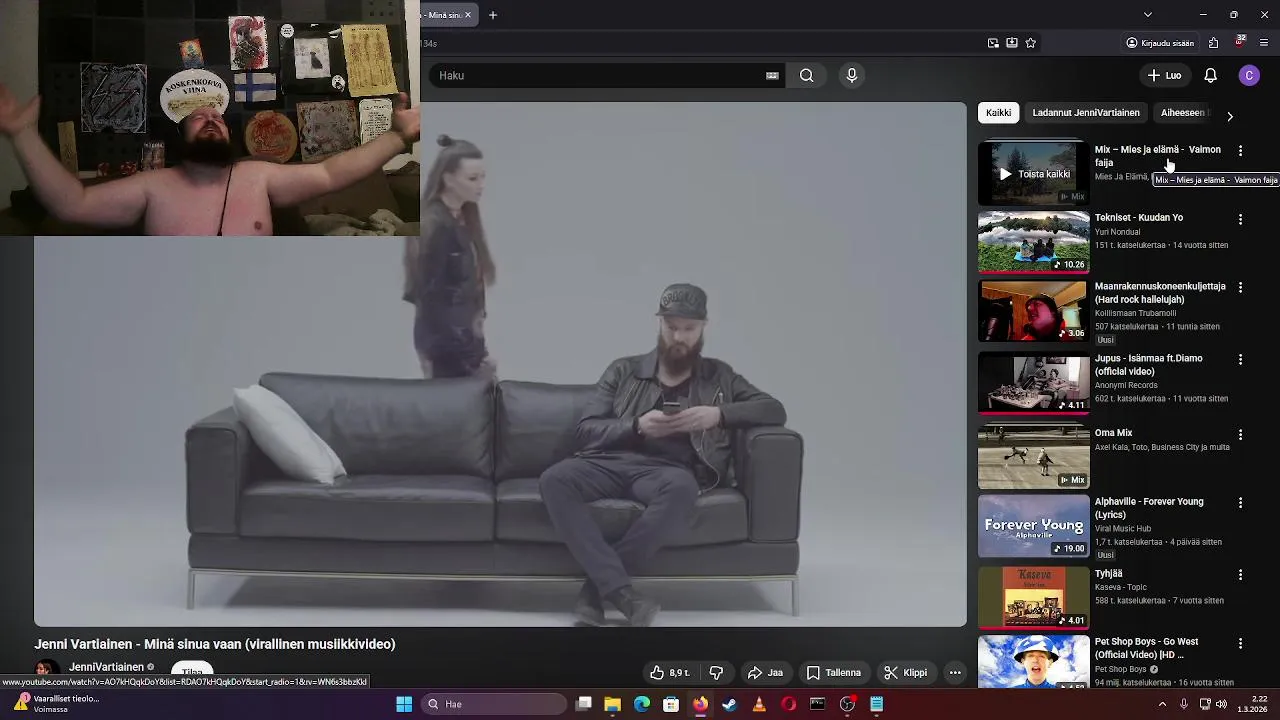Open File Explorer from taskbar
The height and width of the screenshot is (720, 1280).
click(613, 704)
